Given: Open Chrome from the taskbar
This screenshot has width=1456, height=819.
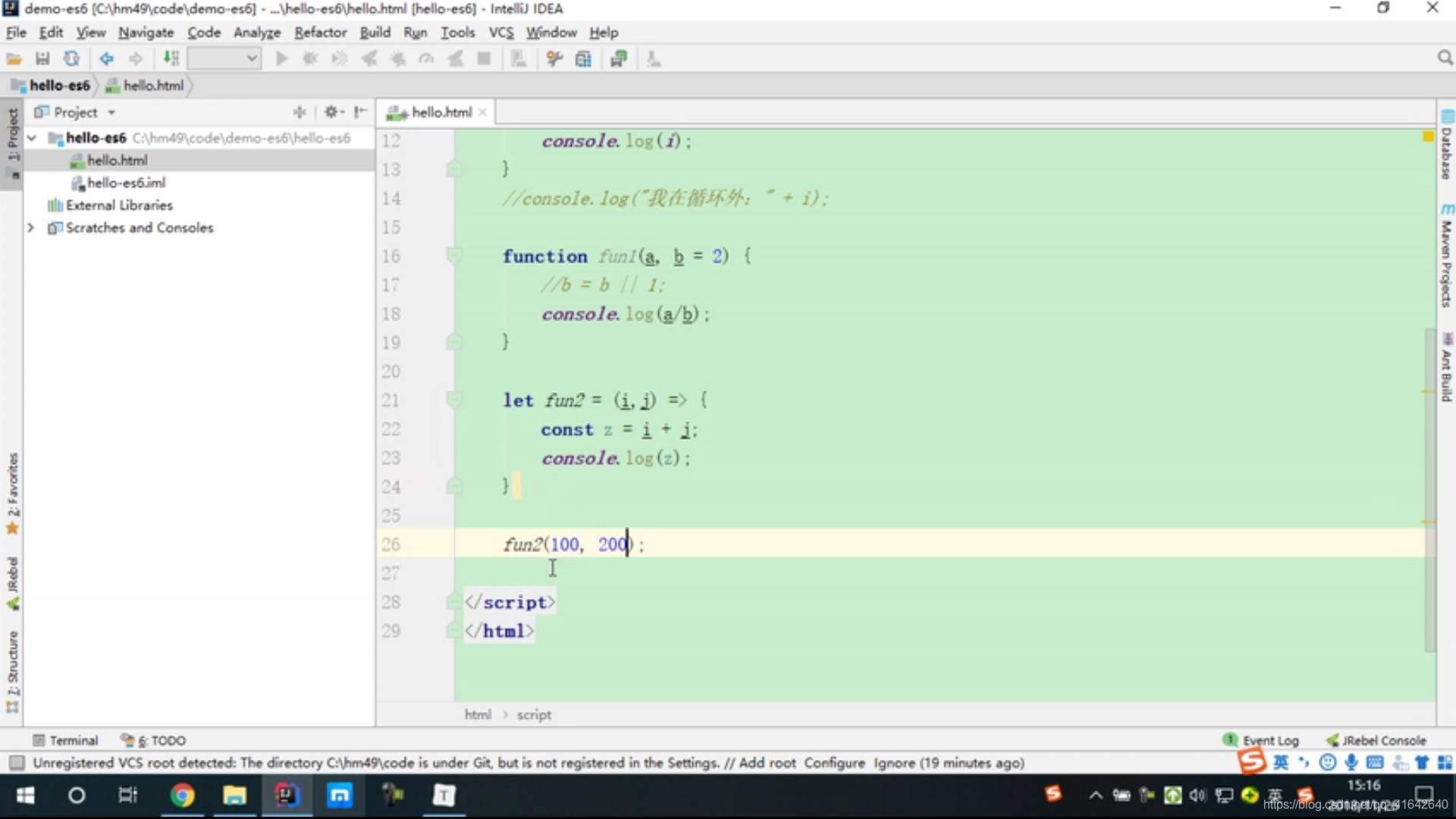Looking at the screenshot, I should pos(182,795).
